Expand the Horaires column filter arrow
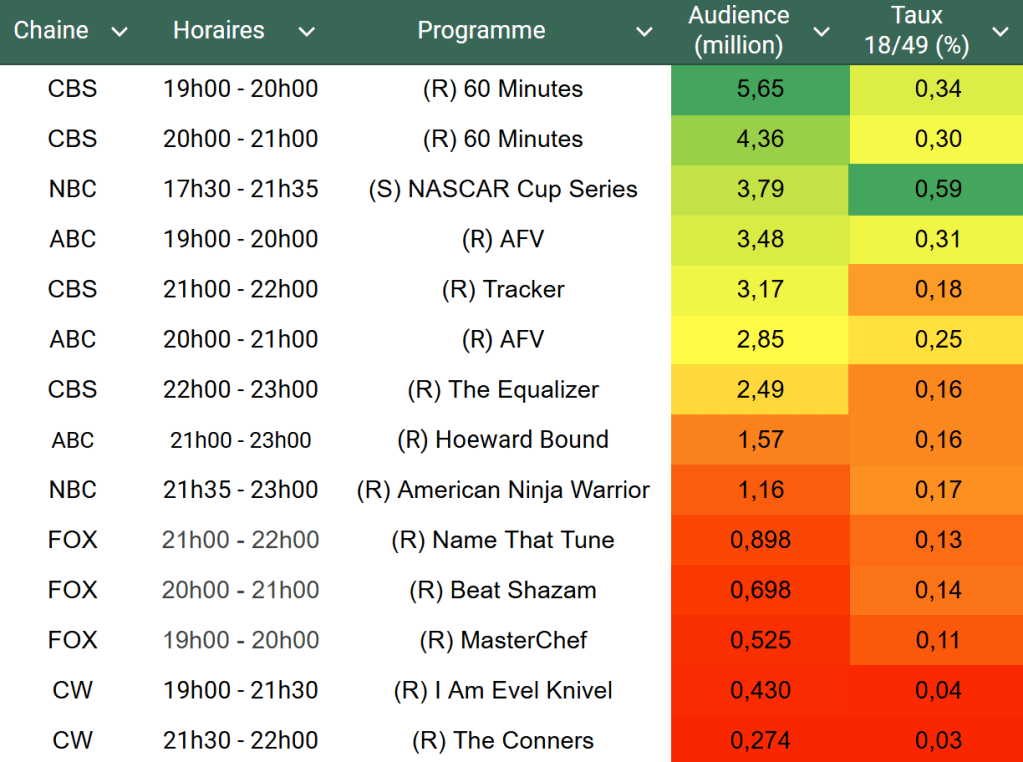The height and width of the screenshot is (762, 1023). [307, 32]
